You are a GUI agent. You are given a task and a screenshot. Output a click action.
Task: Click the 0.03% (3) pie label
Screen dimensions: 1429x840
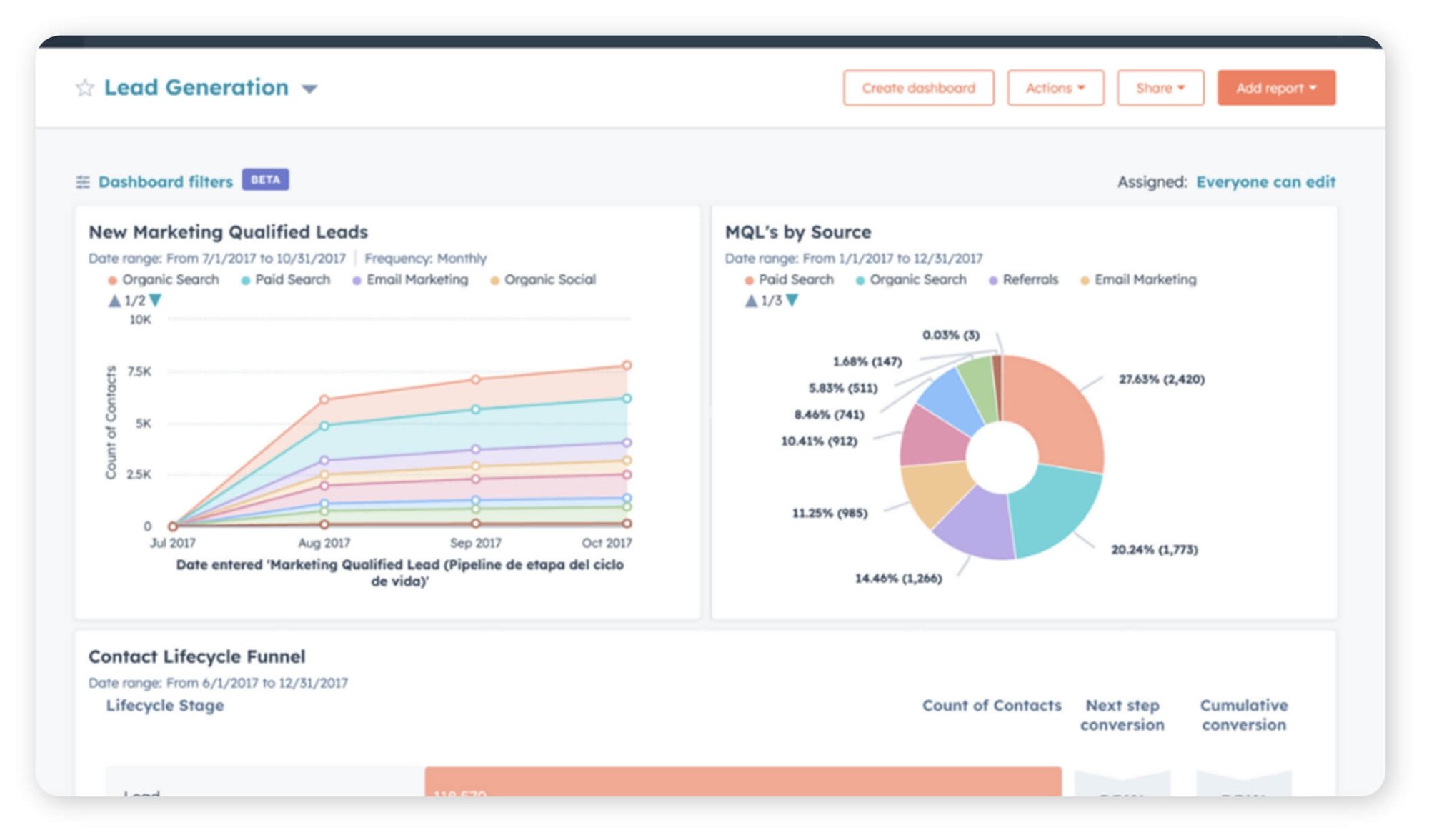(x=951, y=335)
